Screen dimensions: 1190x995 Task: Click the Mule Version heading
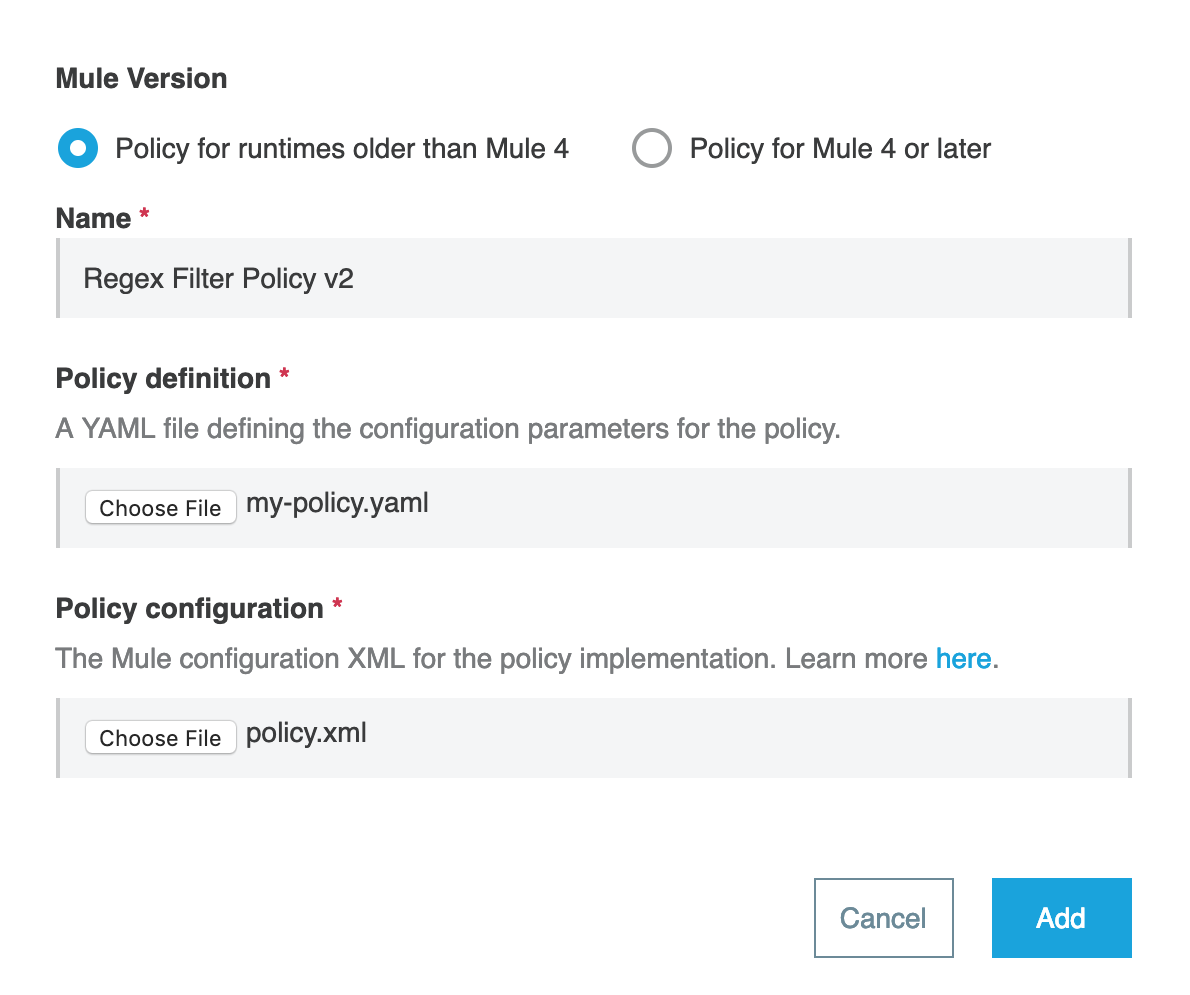(x=140, y=78)
